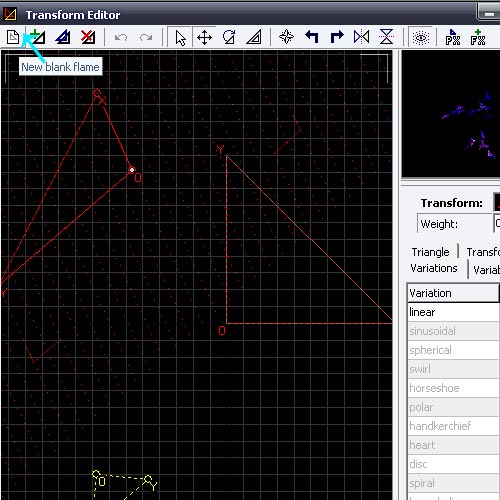Rotate triangle 90 degrees counter-clockwise
500x500 pixels.
point(312,37)
